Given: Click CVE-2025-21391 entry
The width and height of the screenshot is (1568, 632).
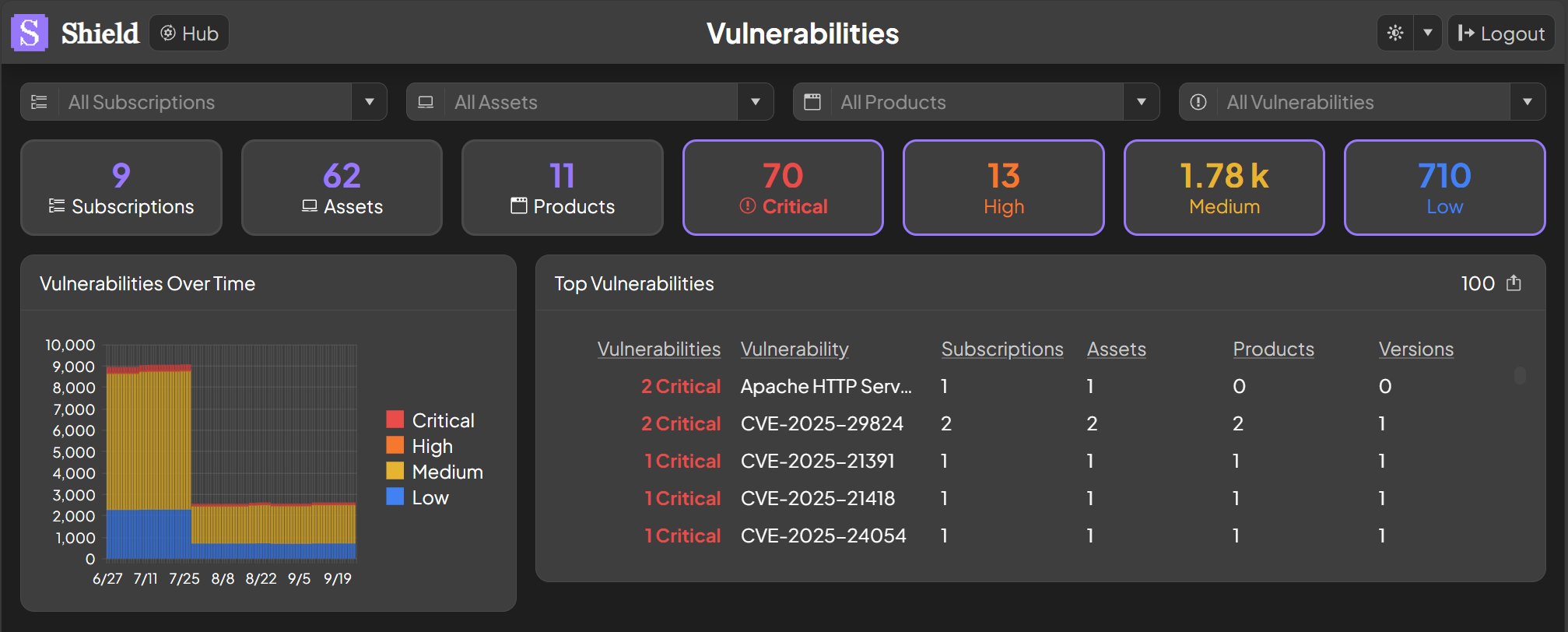Looking at the screenshot, I should pos(818,462).
